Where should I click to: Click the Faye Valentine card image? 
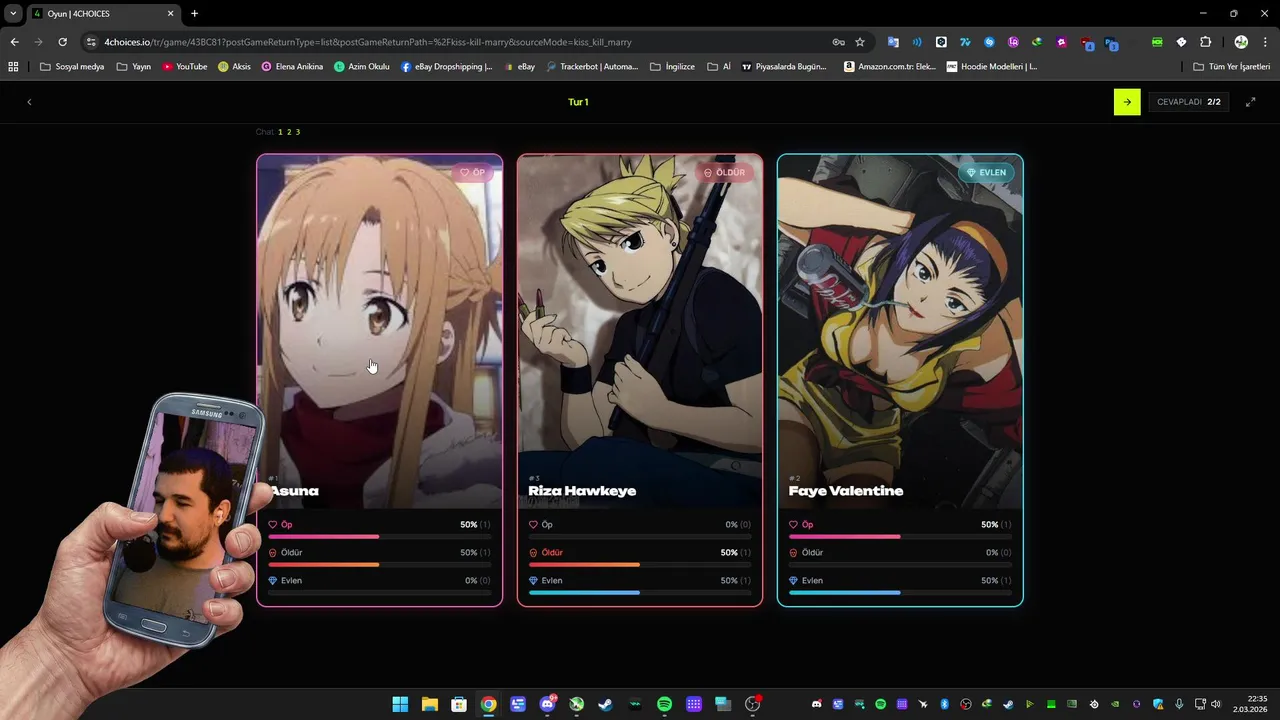tap(900, 331)
